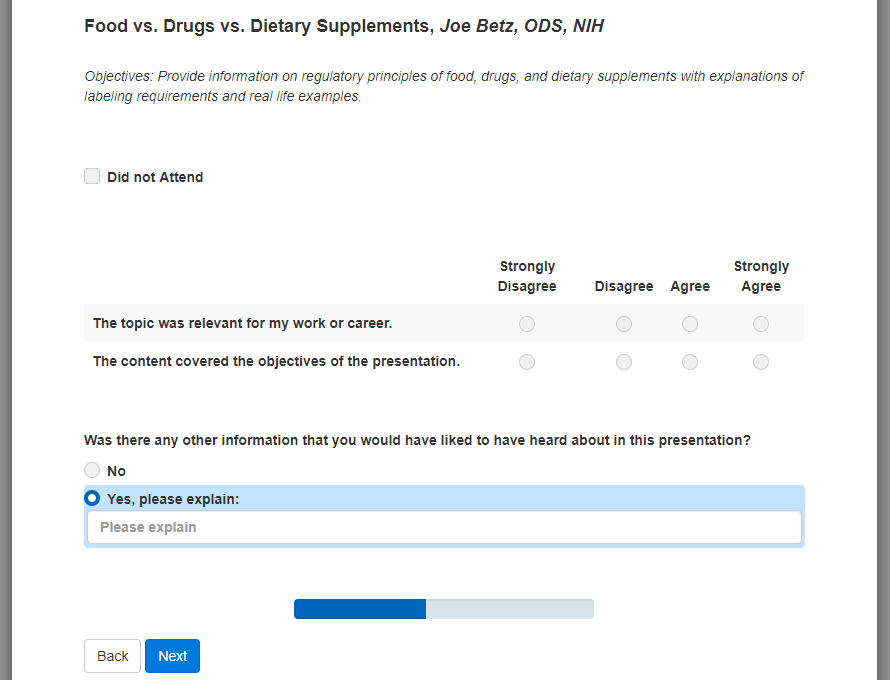Image resolution: width=890 pixels, height=680 pixels.
Task: Choose the 'Yes, please explain' radio option
Action: coord(92,498)
